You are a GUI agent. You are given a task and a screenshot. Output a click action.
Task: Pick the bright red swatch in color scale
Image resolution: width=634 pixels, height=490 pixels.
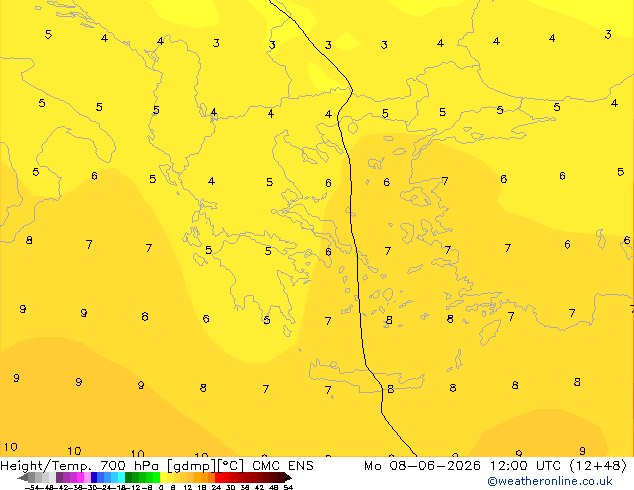tap(218, 478)
